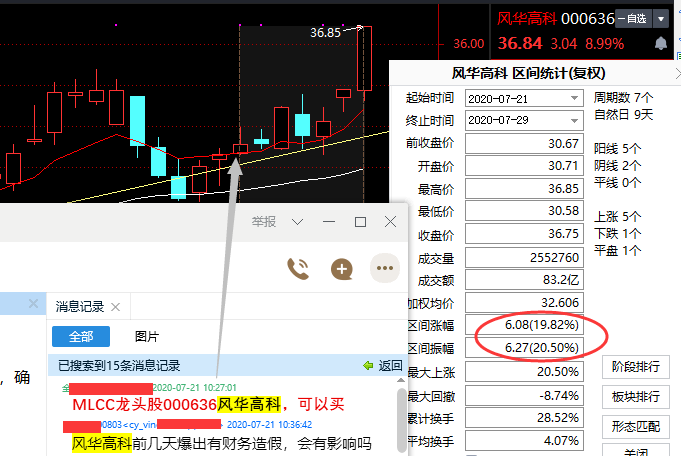Click the 收盘价 value 36.75
The width and height of the screenshot is (681, 456).
(x=524, y=234)
